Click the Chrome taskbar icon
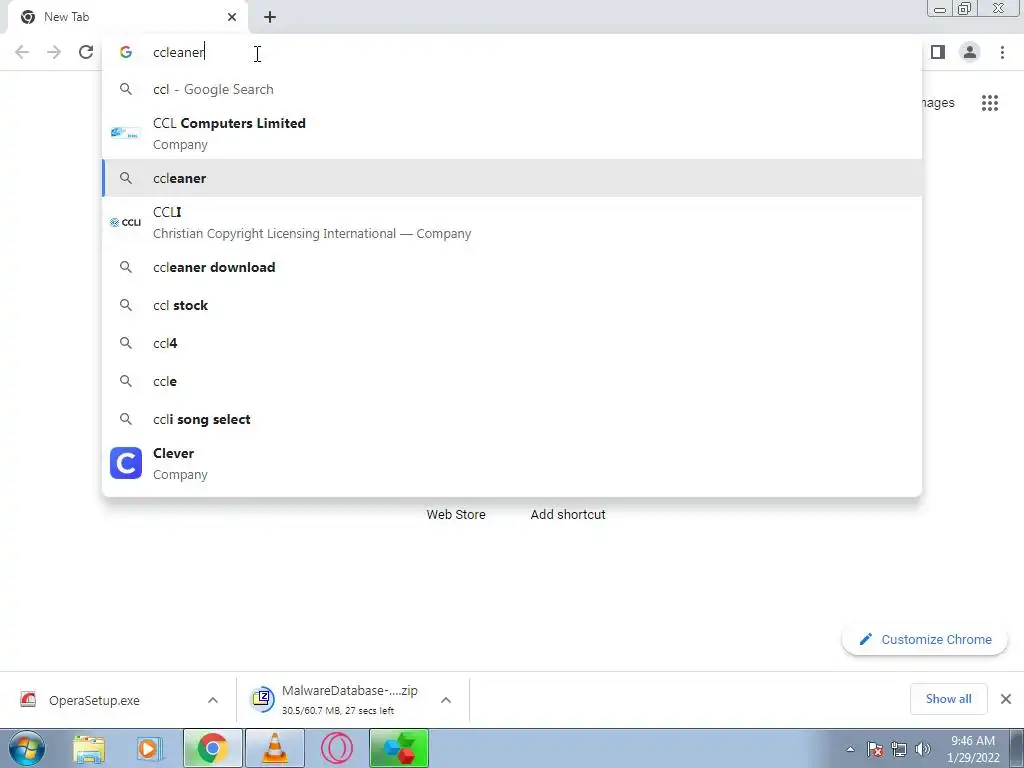1024x768 pixels. coord(212,749)
